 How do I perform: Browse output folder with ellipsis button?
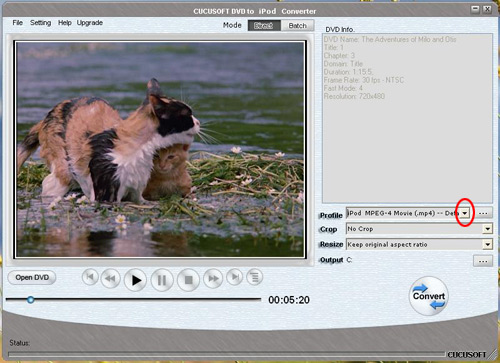click(x=483, y=261)
